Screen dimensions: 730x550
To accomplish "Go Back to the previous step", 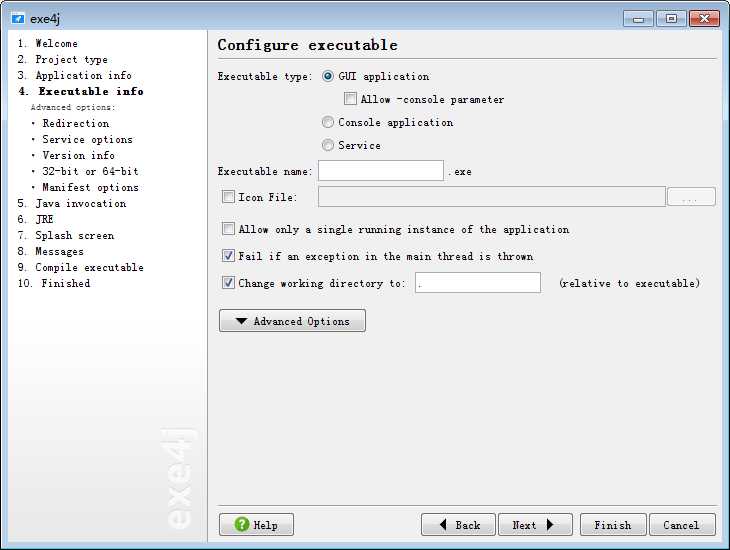I will 458,525.
